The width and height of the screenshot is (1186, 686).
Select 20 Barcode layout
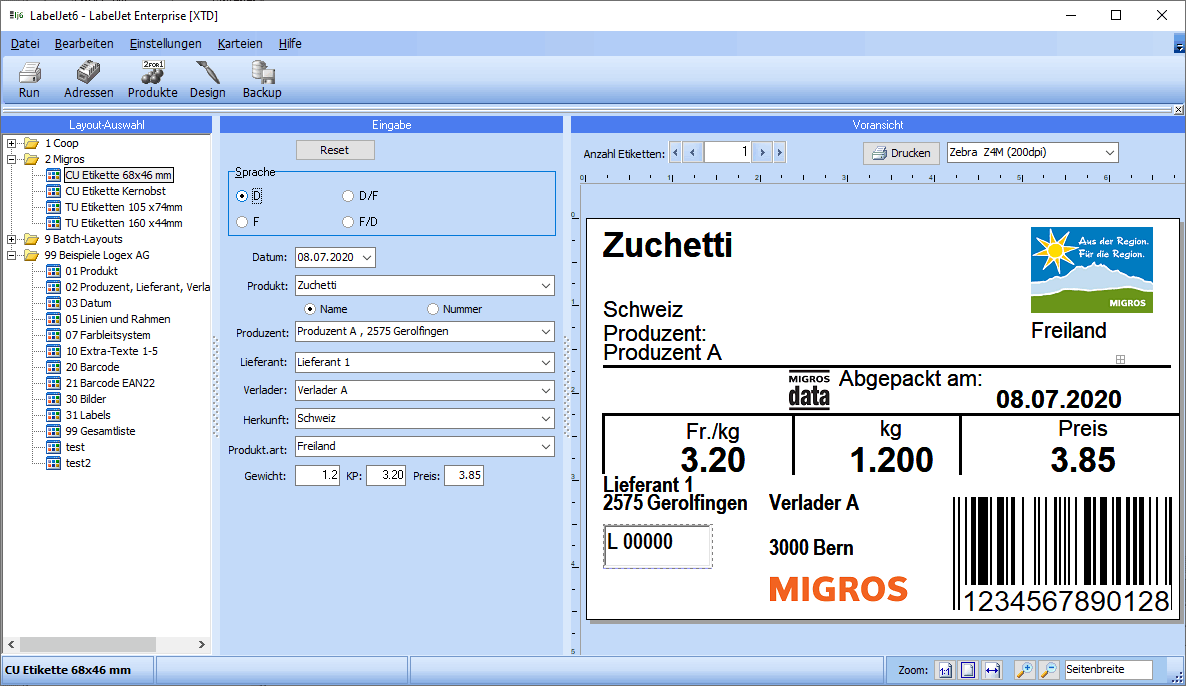tap(92, 367)
